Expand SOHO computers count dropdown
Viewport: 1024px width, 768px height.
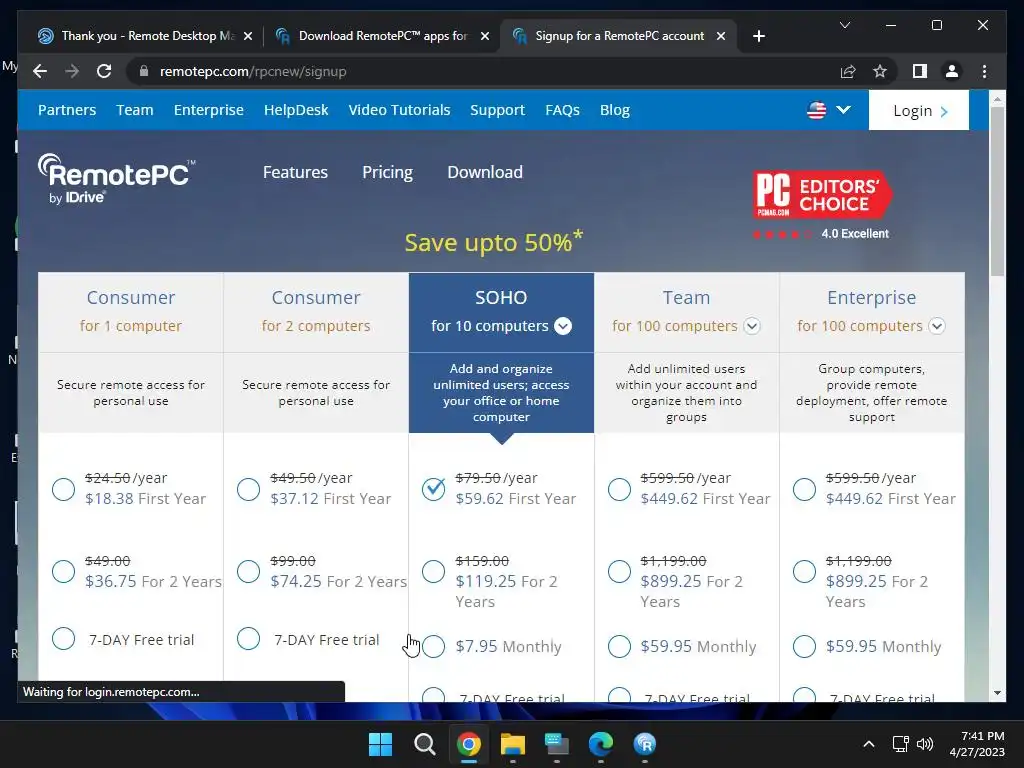563,326
